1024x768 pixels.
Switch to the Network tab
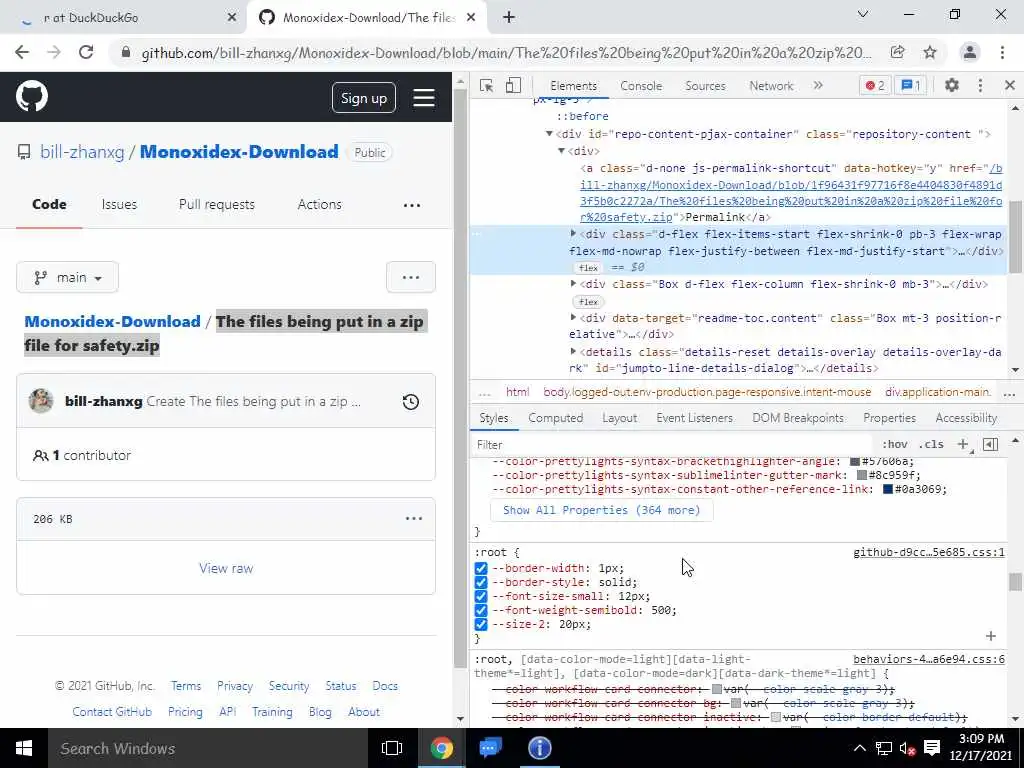pos(771,86)
